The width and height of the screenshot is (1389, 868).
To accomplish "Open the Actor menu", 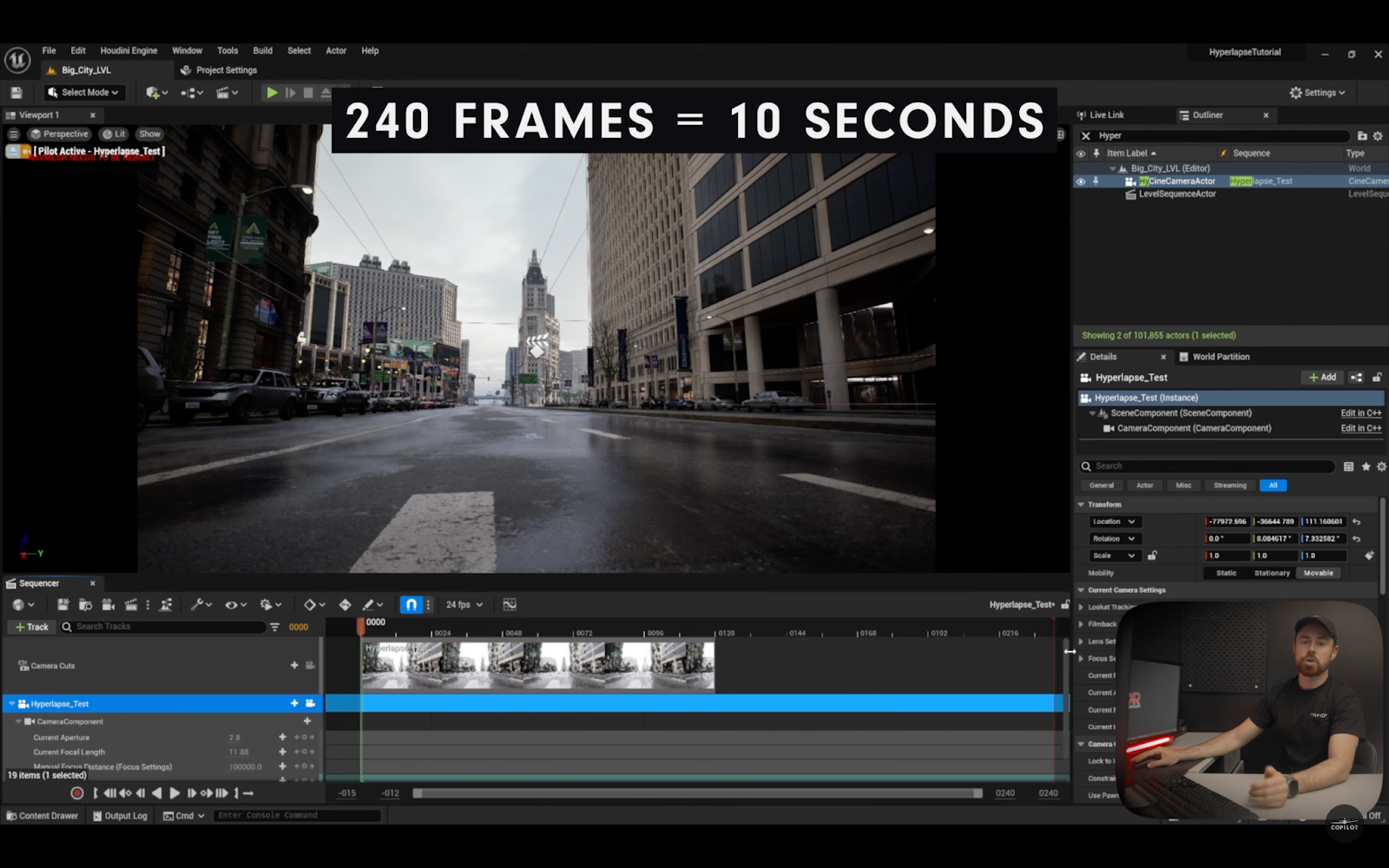I will [336, 50].
